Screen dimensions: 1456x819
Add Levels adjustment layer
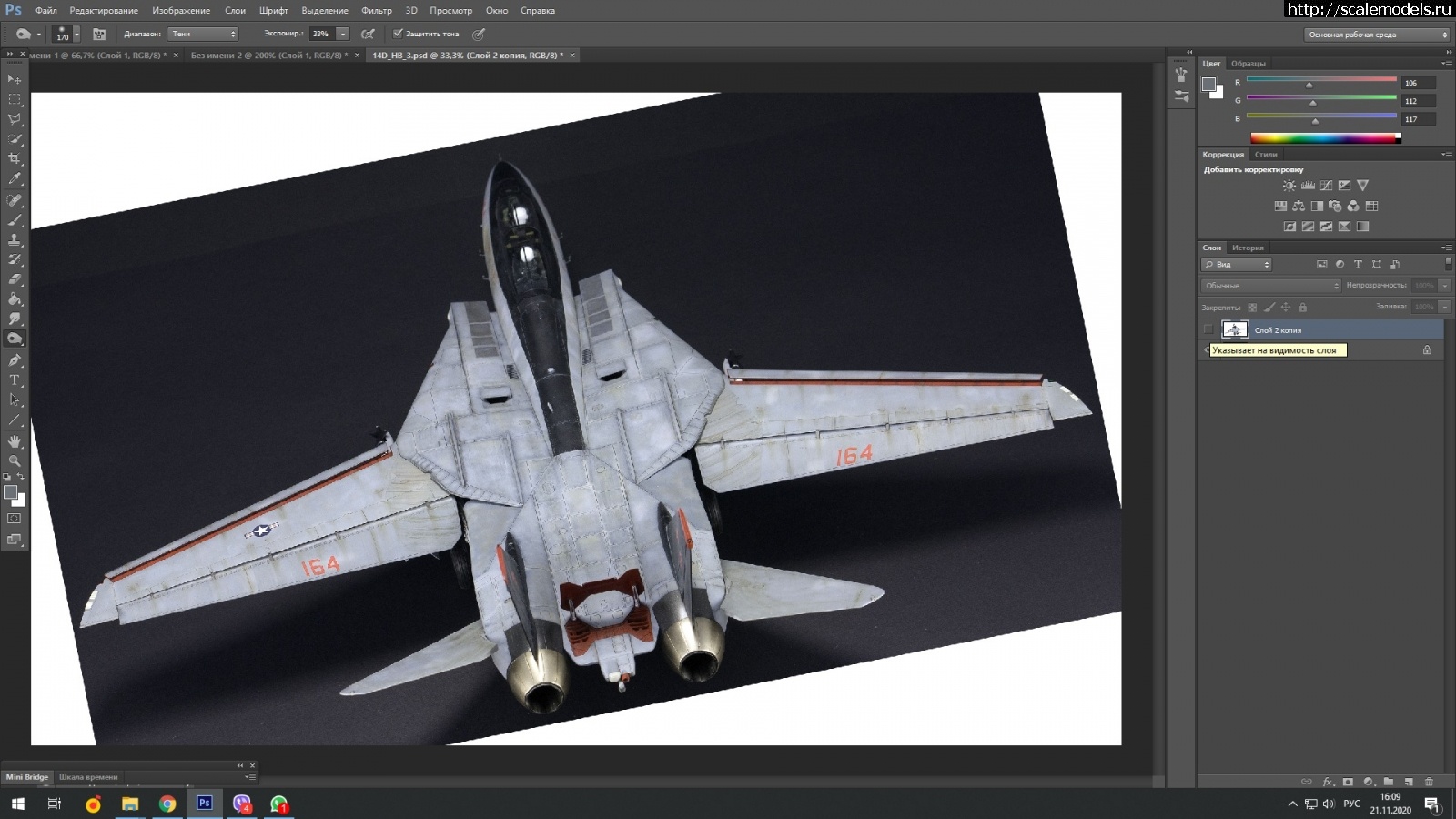coord(1308,186)
